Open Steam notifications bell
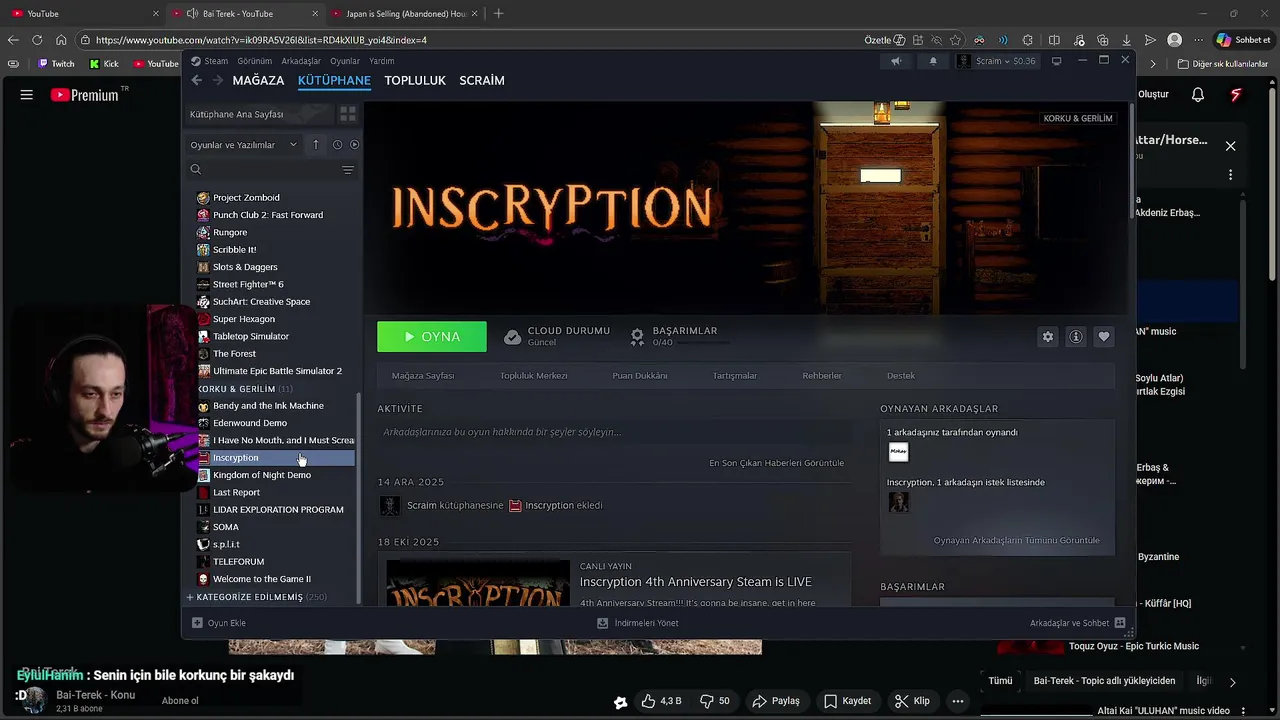 point(933,61)
